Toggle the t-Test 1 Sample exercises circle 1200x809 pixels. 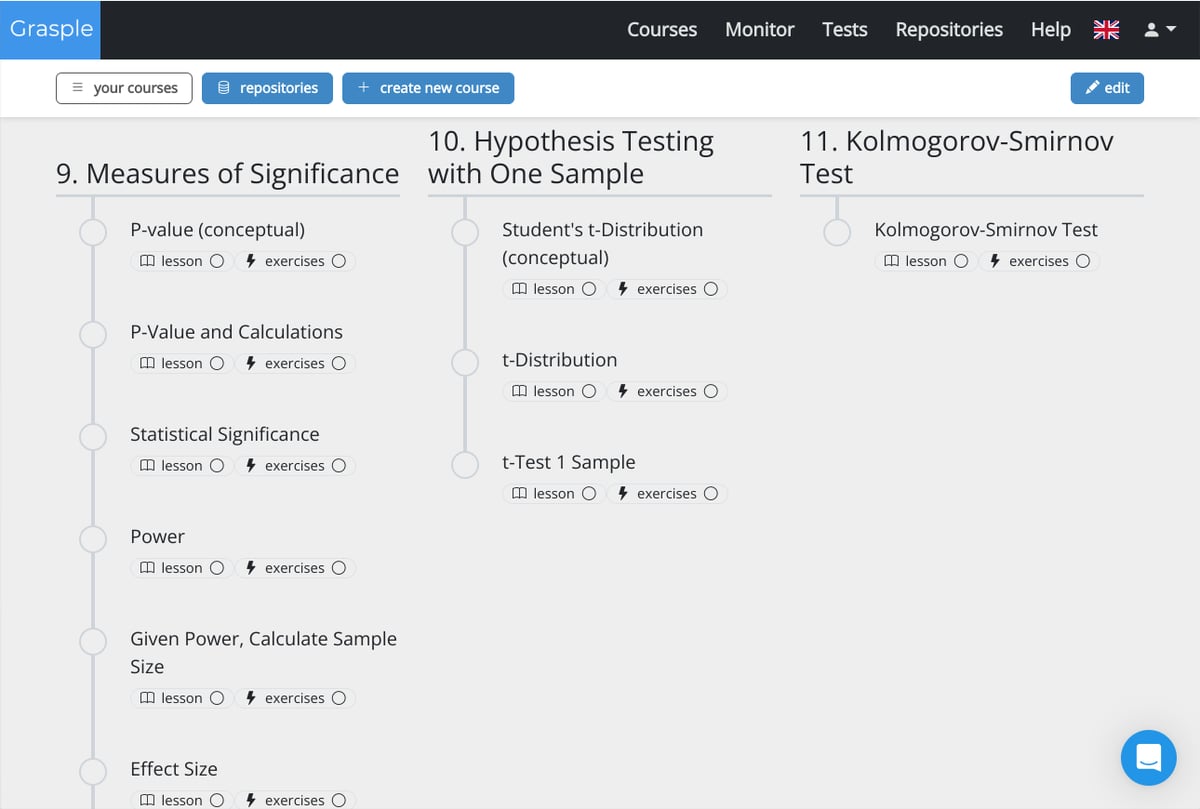pos(711,494)
